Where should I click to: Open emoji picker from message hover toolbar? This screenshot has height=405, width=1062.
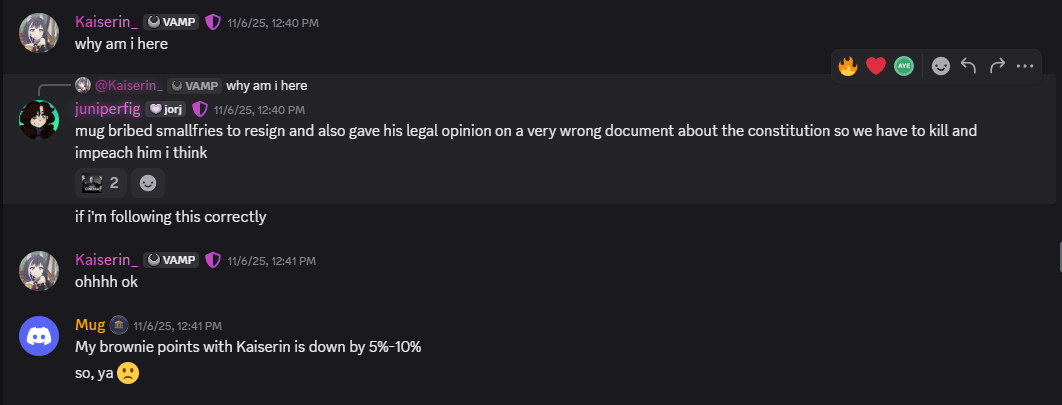[940, 66]
